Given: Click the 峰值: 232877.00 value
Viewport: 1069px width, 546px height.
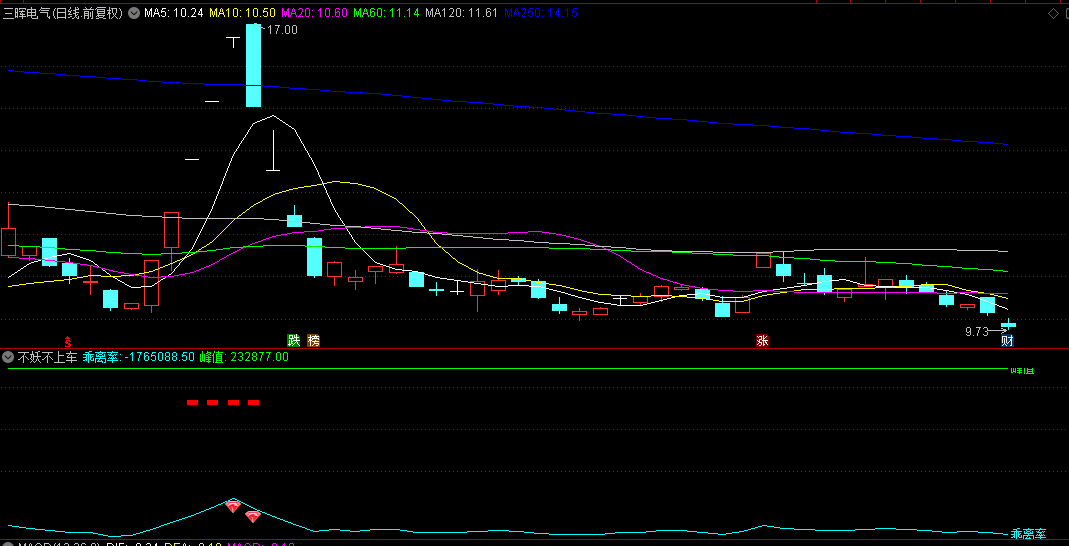Looking at the screenshot, I should [244, 357].
